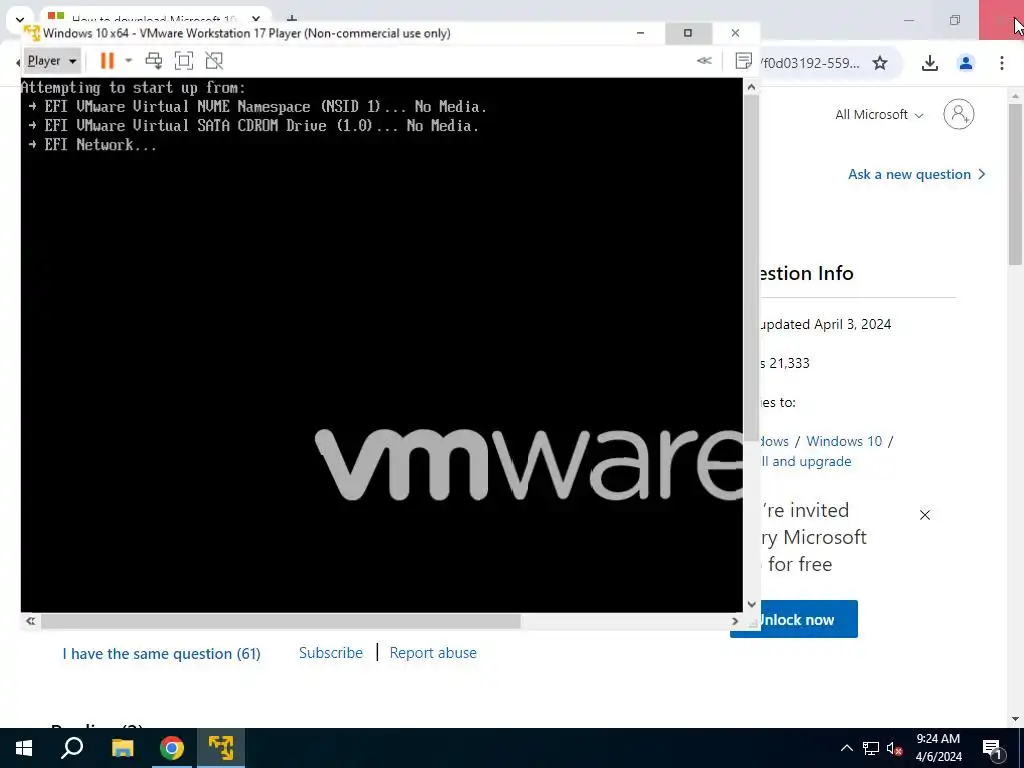Screen dimensions: 1024x768
Task: Click the Report abuse link
Action: click(433, 653)
